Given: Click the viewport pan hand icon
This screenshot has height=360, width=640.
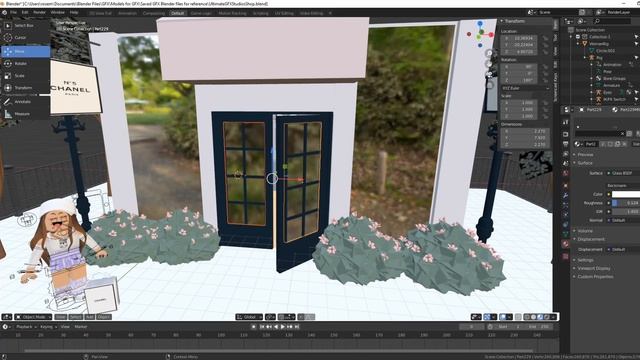Looking at the screenshot, I should [x=489, y=64].
